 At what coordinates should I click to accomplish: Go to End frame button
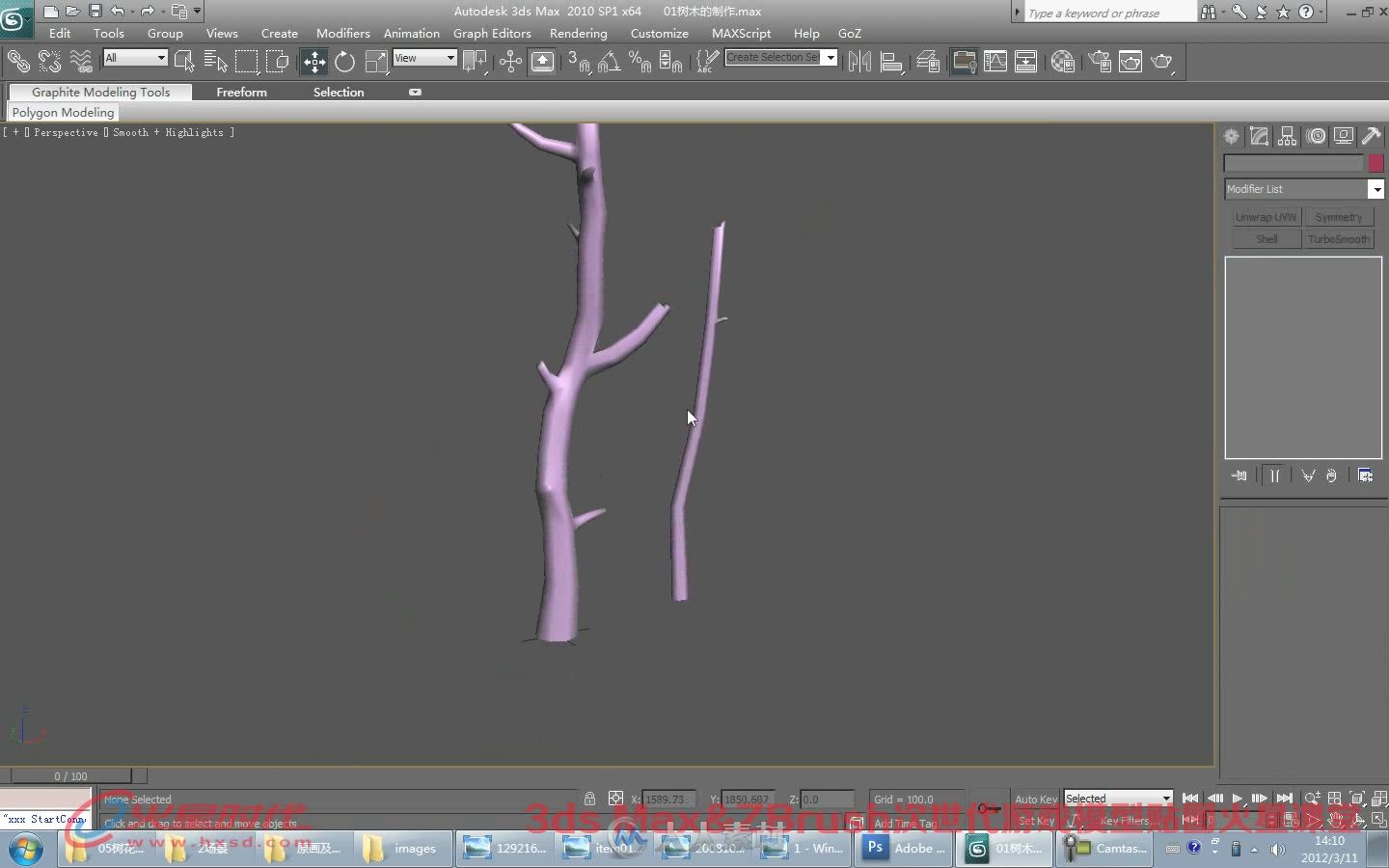point(1285,799)
